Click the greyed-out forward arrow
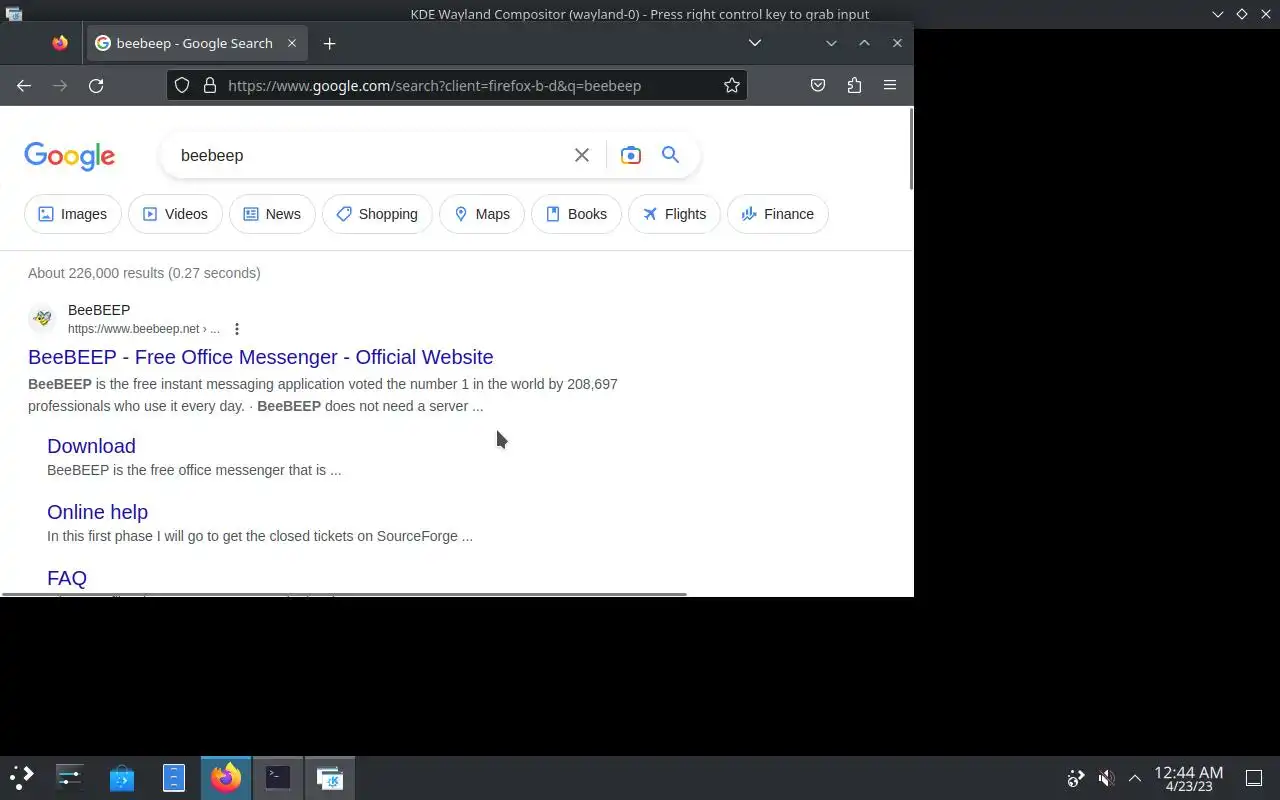 60,86
